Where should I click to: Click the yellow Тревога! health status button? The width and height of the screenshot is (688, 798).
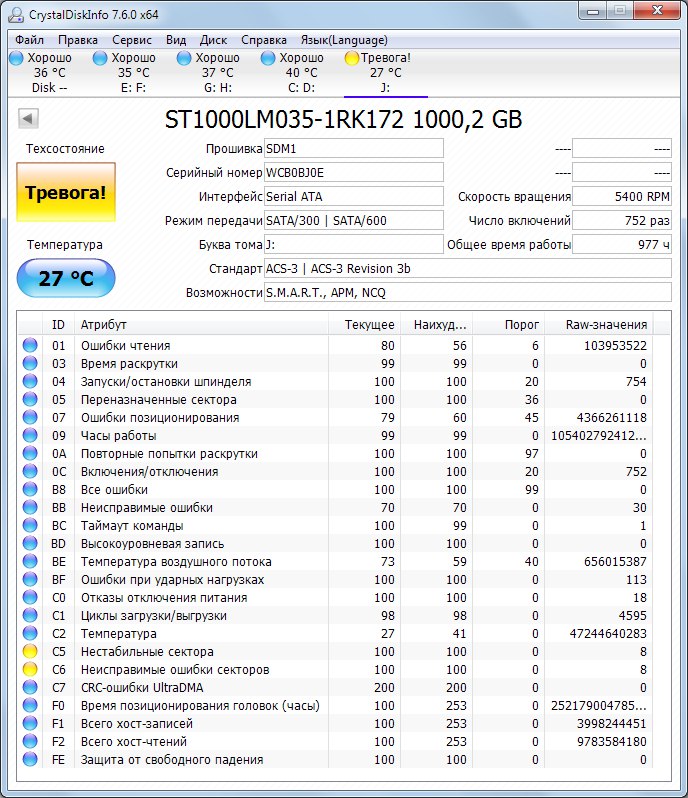(x=66, y=192)
